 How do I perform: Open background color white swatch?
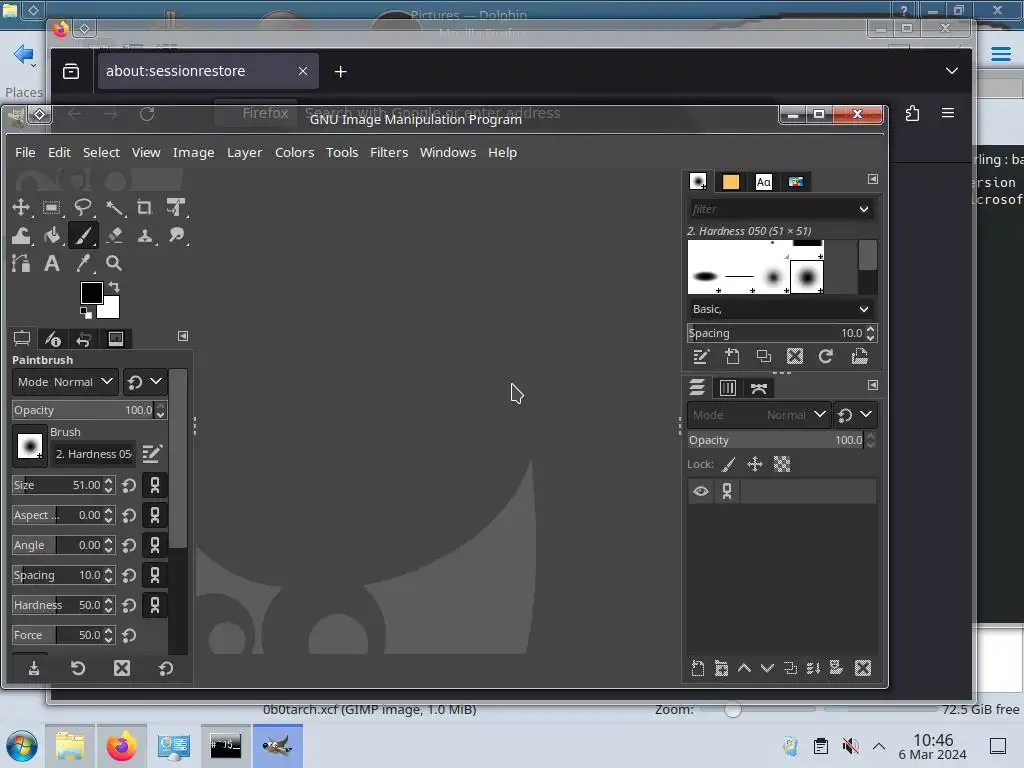111,310
